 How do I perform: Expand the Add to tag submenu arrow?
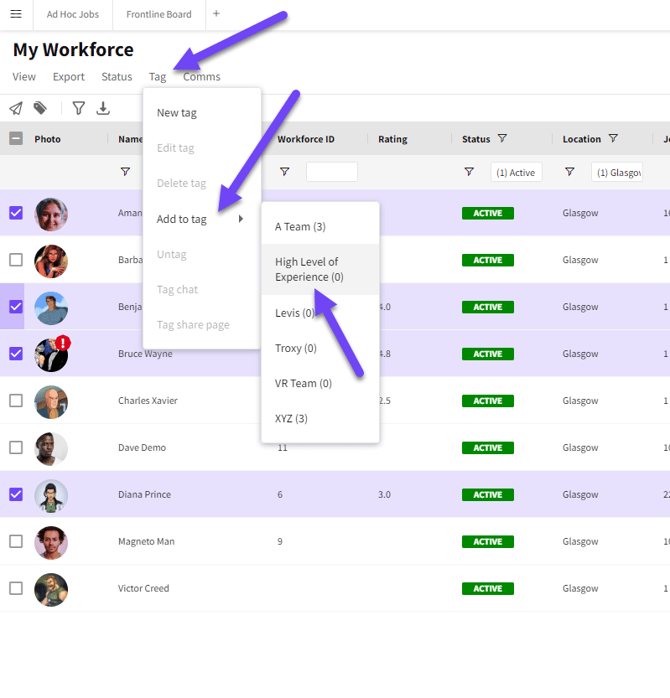[241, 219]
